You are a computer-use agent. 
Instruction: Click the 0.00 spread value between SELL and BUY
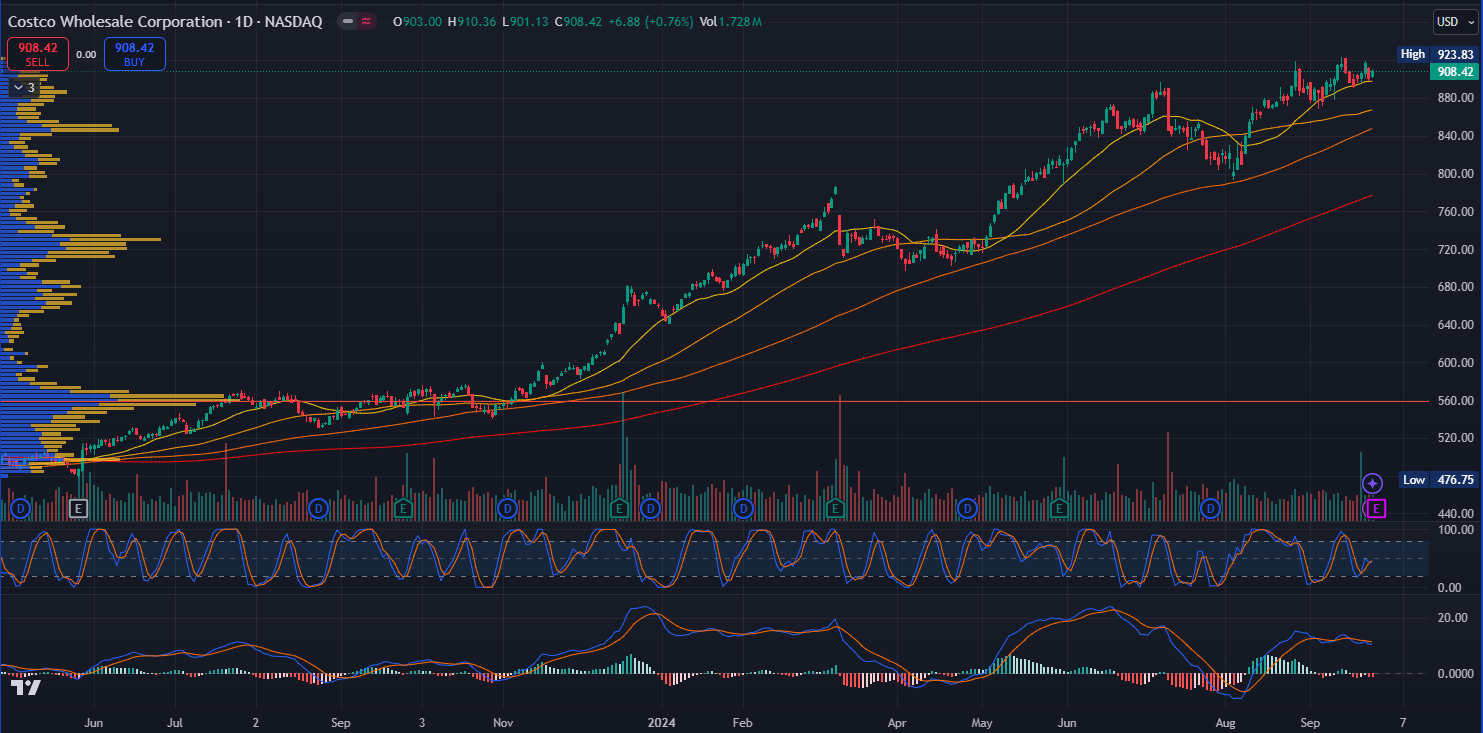click(x=86, y=55)
